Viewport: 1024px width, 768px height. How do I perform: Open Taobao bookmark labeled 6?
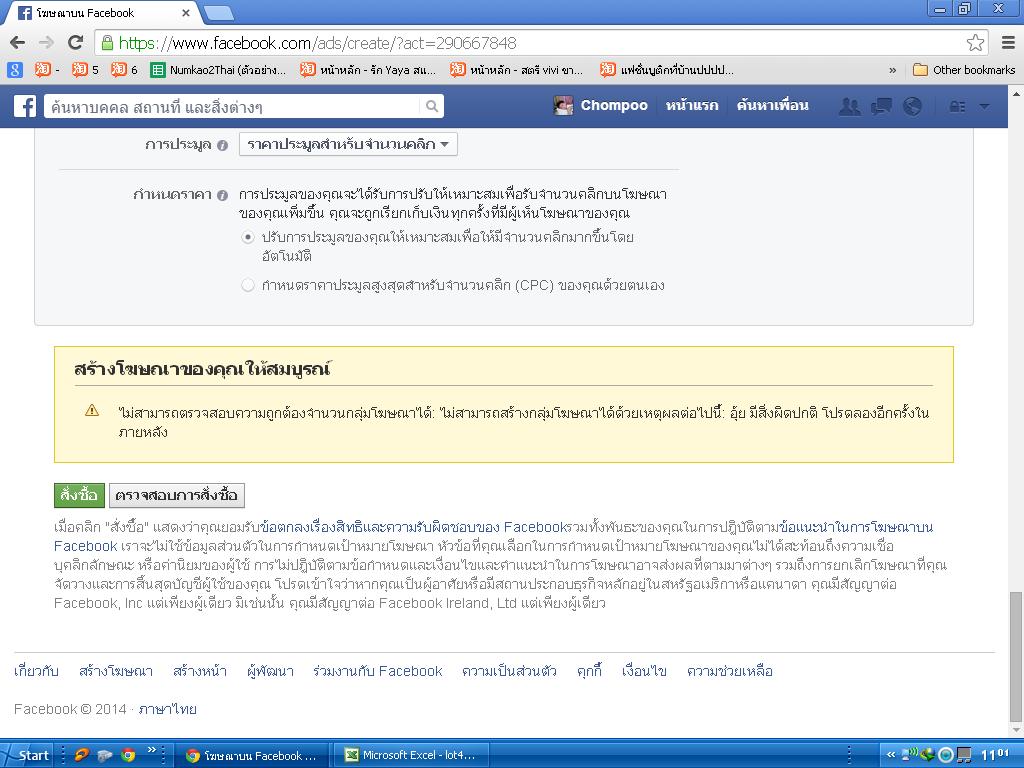coord(124,69)
